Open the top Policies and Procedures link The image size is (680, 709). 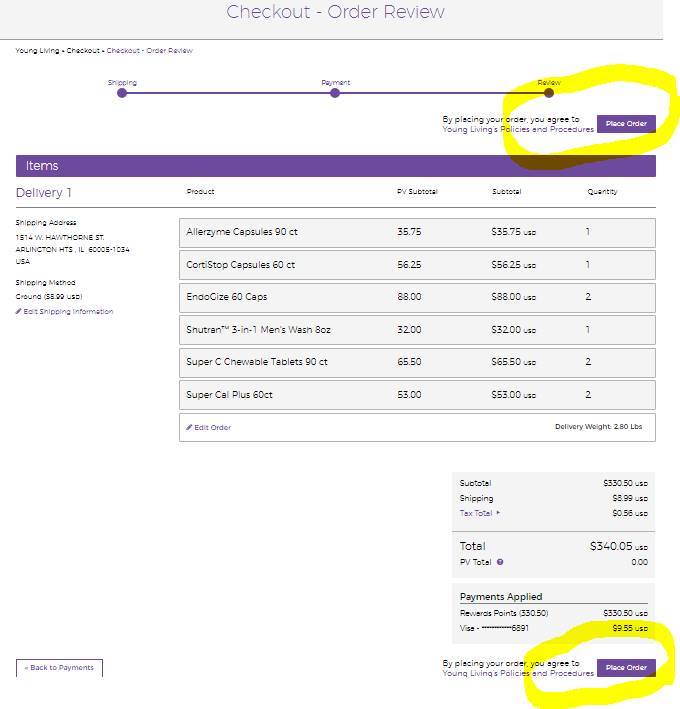pyautogui.click(x=518, y=130)
